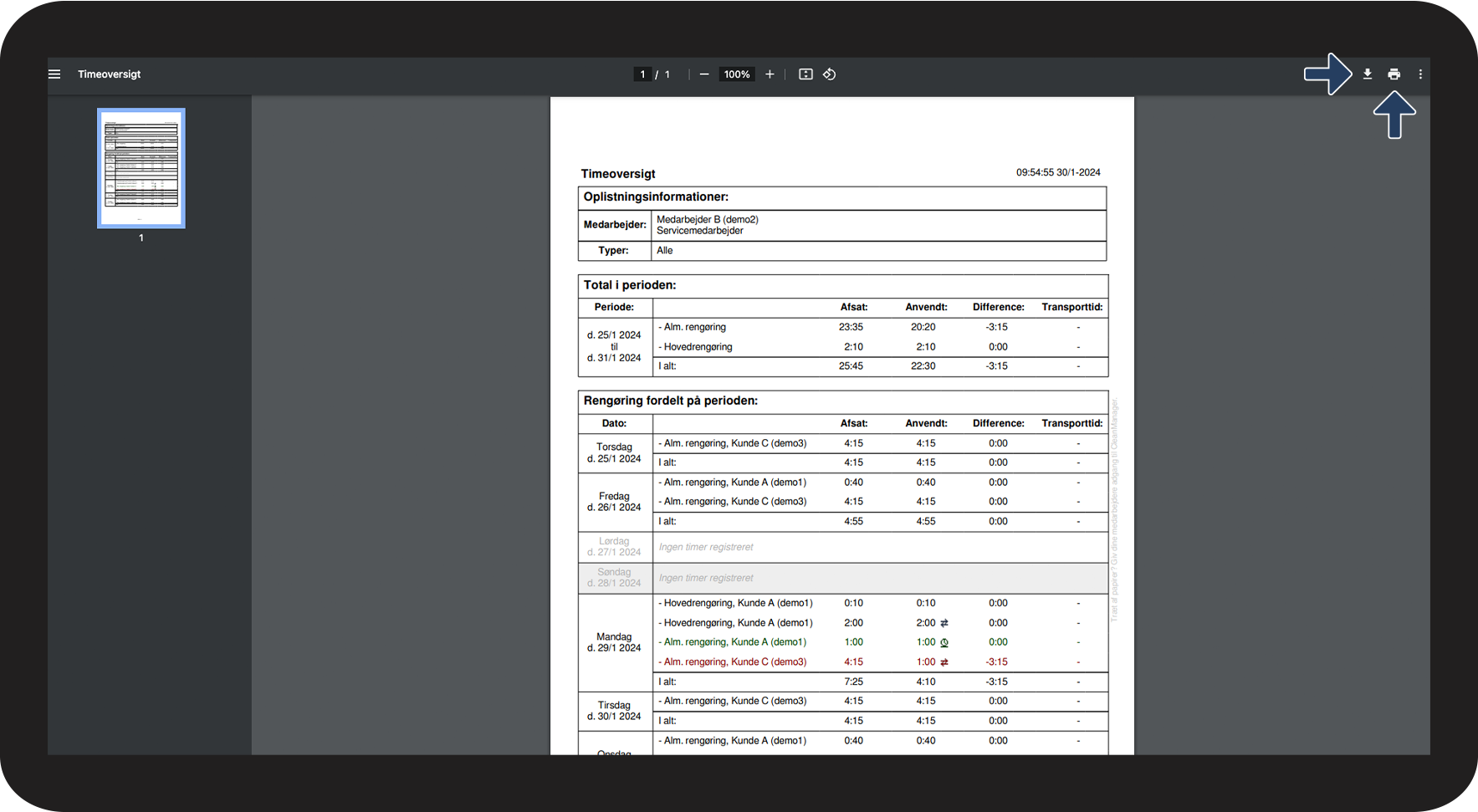Click the "Rengøring fordelt på perioden:" heading
1478x812 pixels.
point(671,401)
